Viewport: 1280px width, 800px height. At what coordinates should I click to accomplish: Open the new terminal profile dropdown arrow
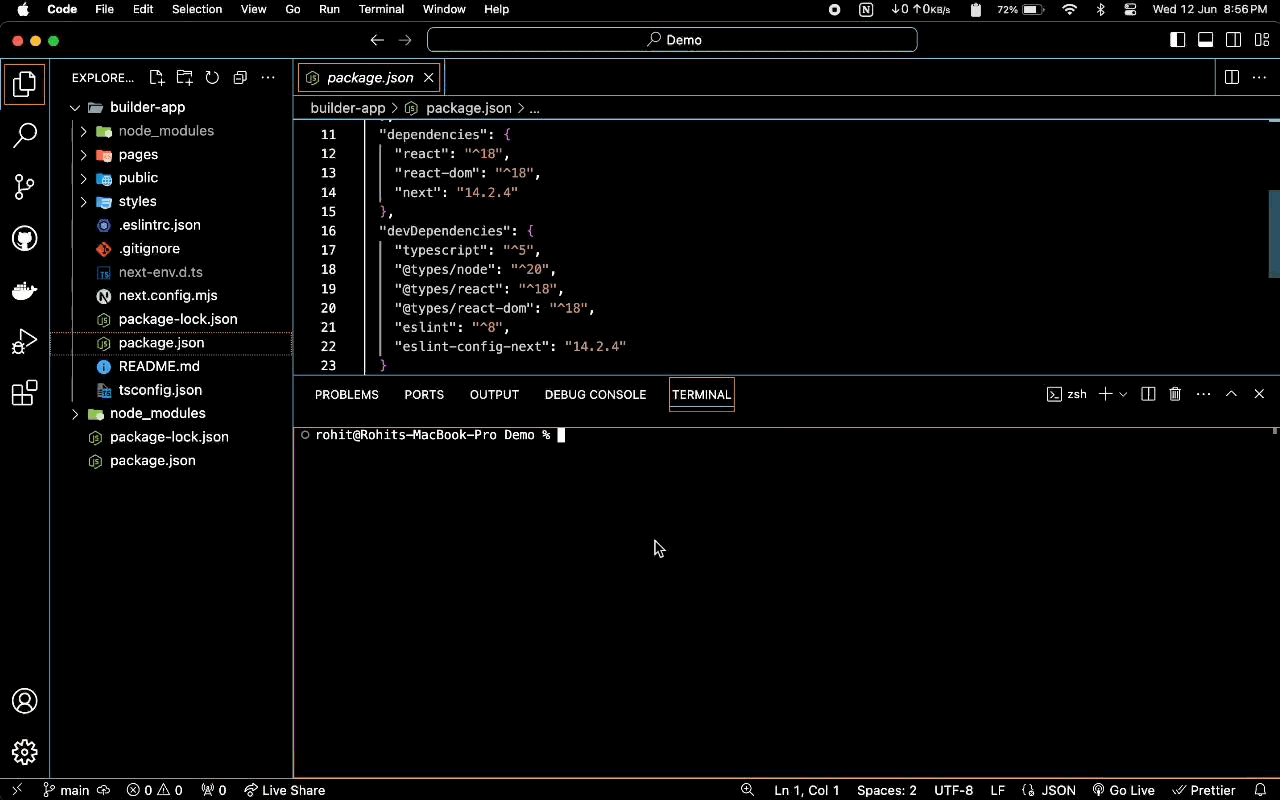click(1123, 394)
